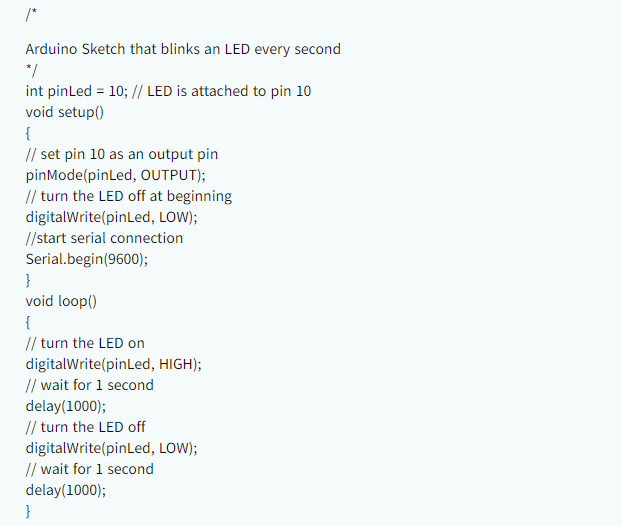Screen dimensions: 621x526
Task: Click the 'pinMode(pinLed, OUTPUT);' line
Action: click(x=108, y=175)
